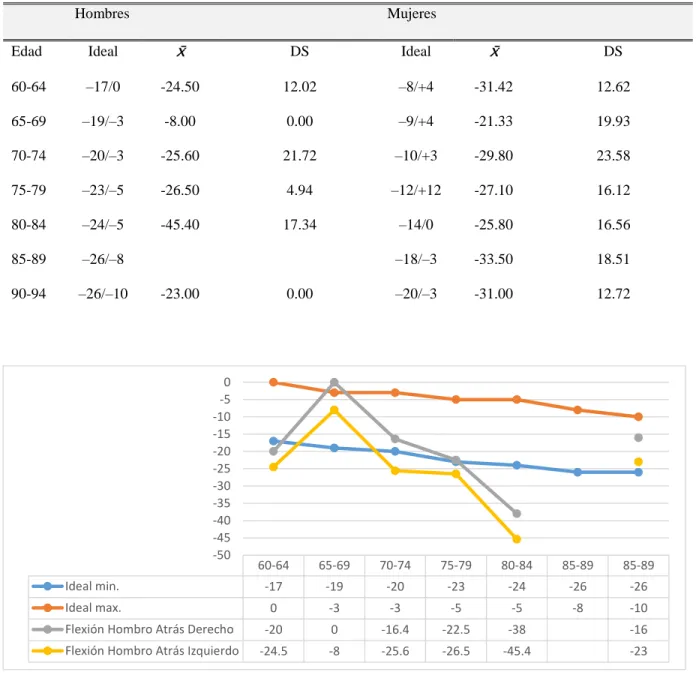Select age row '60-64' in table
The width and height of the screenshot is (696, 675).
point(28,87)
